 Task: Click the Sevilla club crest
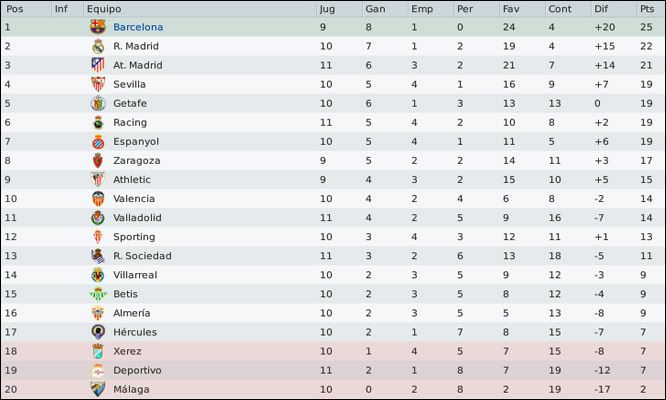point(98,85)
